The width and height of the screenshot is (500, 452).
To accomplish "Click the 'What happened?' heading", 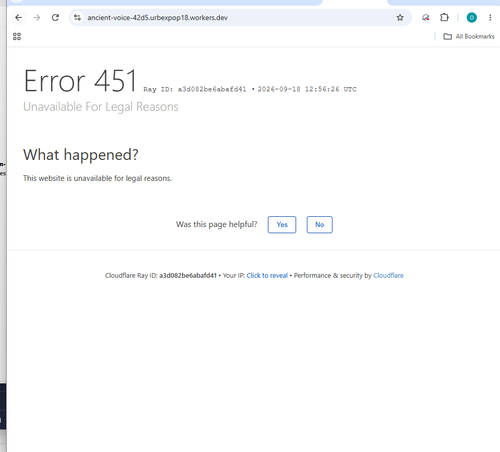I will point(81,155).
